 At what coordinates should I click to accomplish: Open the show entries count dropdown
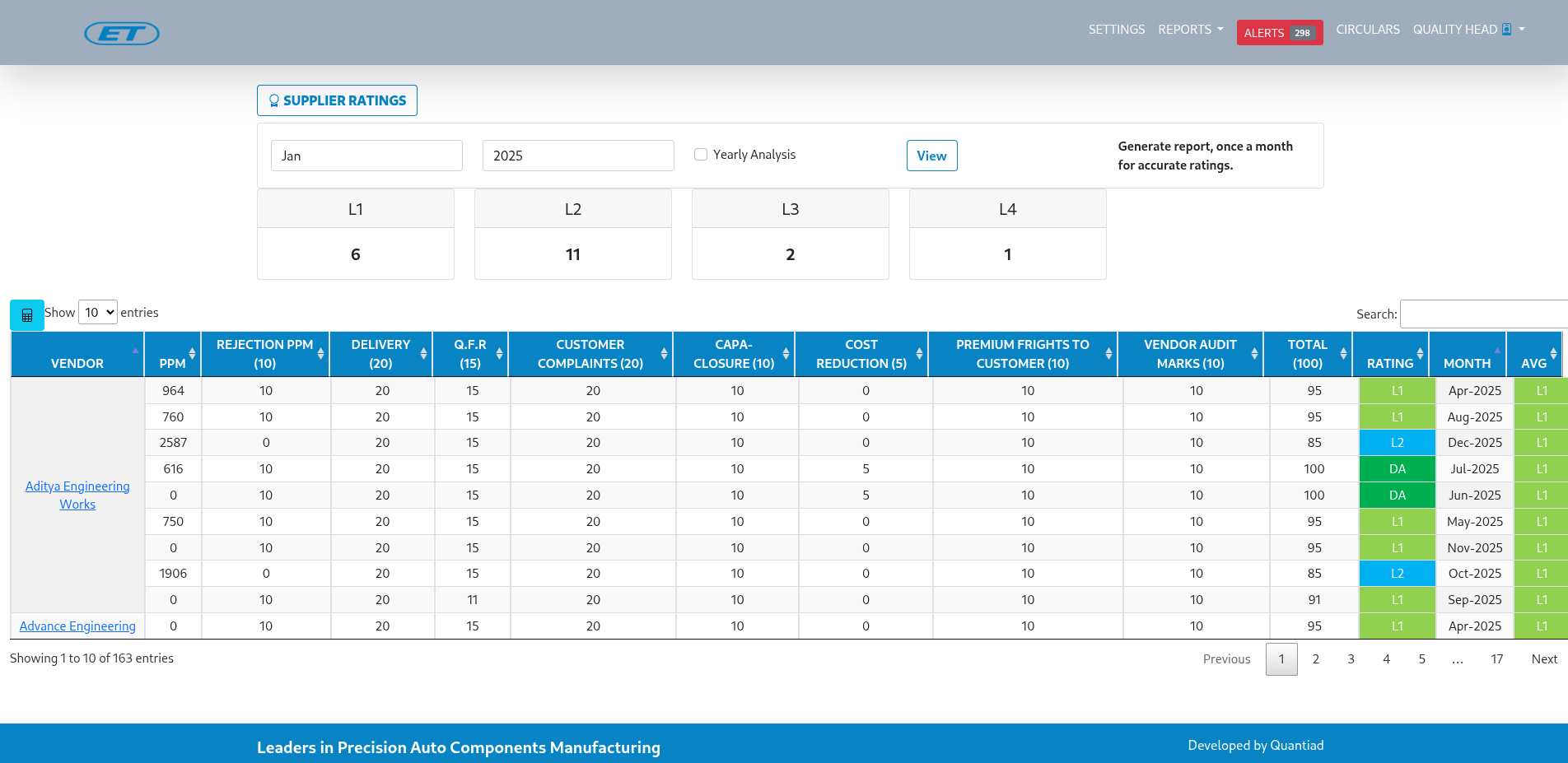[98, 313]
